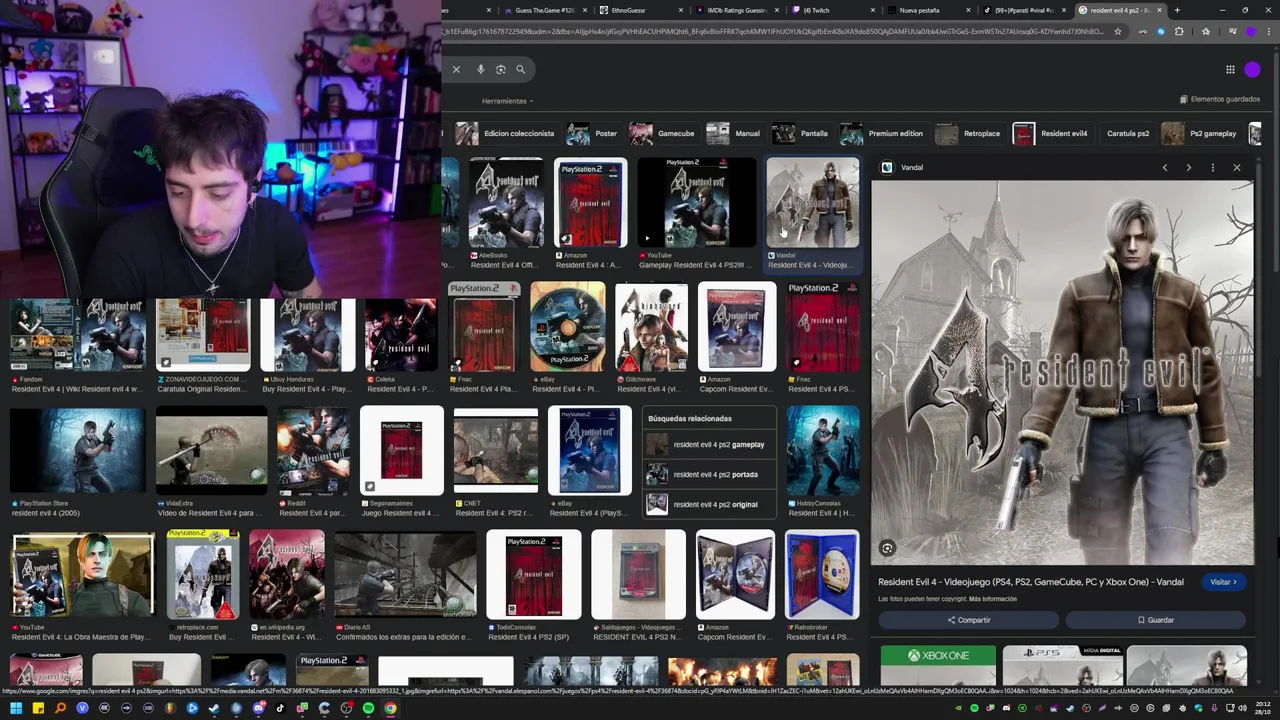Go to previous image in preview panel
The height and width of the screenshot is (720, 1280).
(1165, 167)
